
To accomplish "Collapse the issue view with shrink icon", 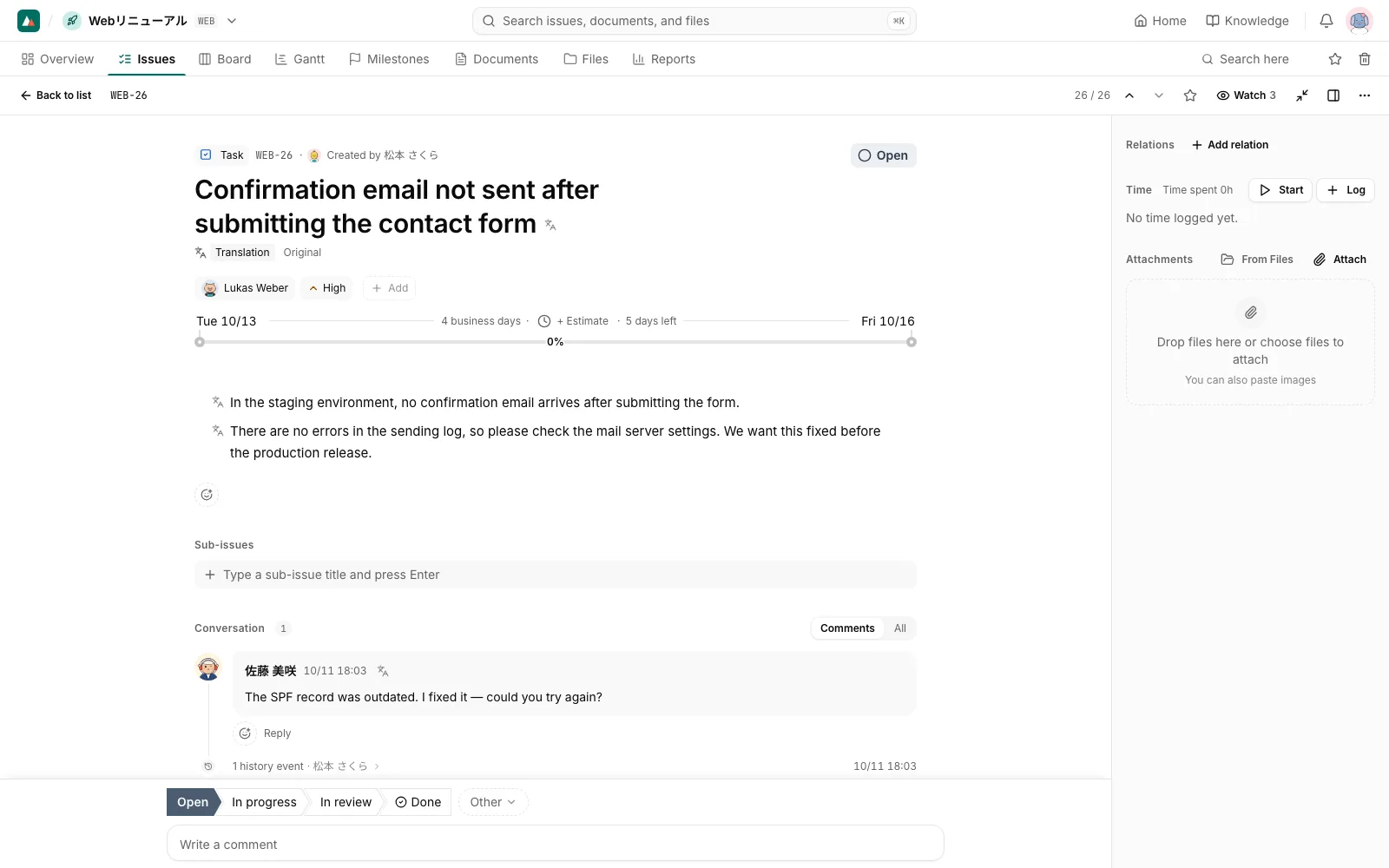I will click(1302, 95).
